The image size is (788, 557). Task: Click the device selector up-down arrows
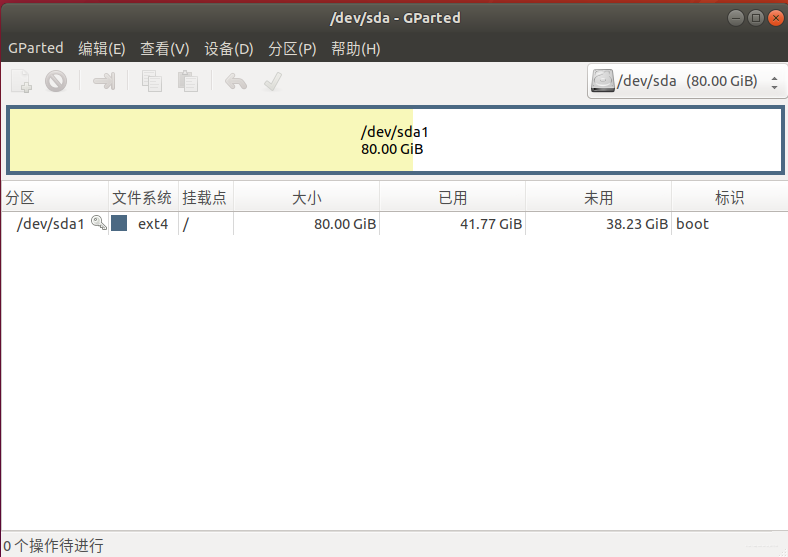click(x=774, y=82)
